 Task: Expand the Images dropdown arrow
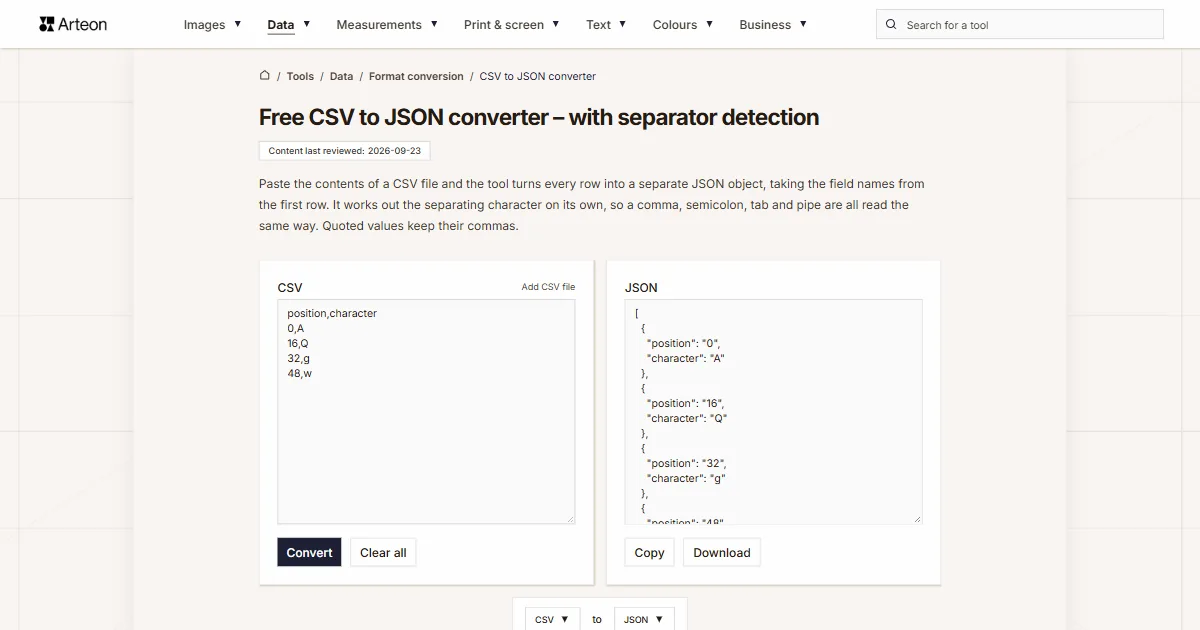coord(237,24)
